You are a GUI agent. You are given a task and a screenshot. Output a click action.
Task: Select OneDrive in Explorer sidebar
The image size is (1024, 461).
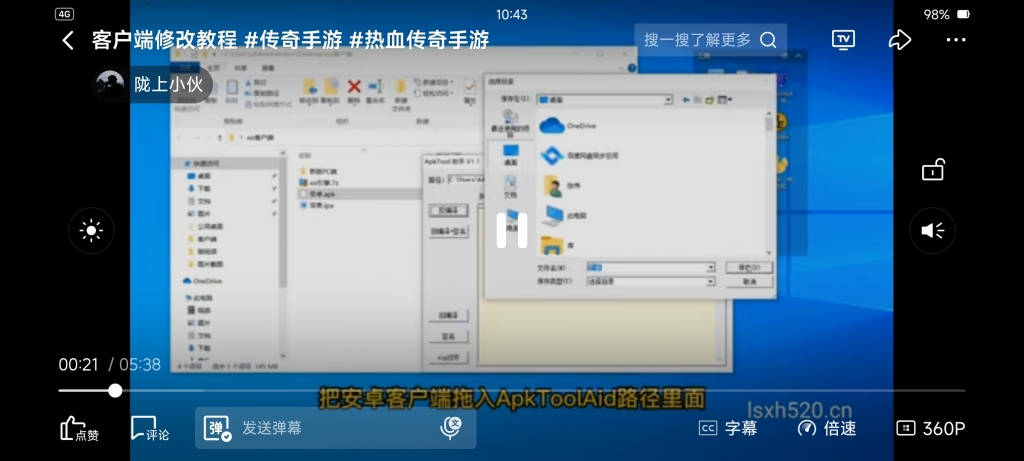pos(203,281)
